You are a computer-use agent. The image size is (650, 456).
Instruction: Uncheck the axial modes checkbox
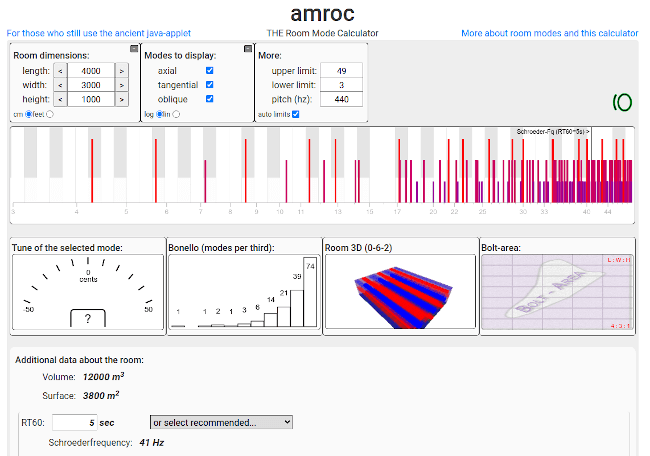tap(209, 71)
